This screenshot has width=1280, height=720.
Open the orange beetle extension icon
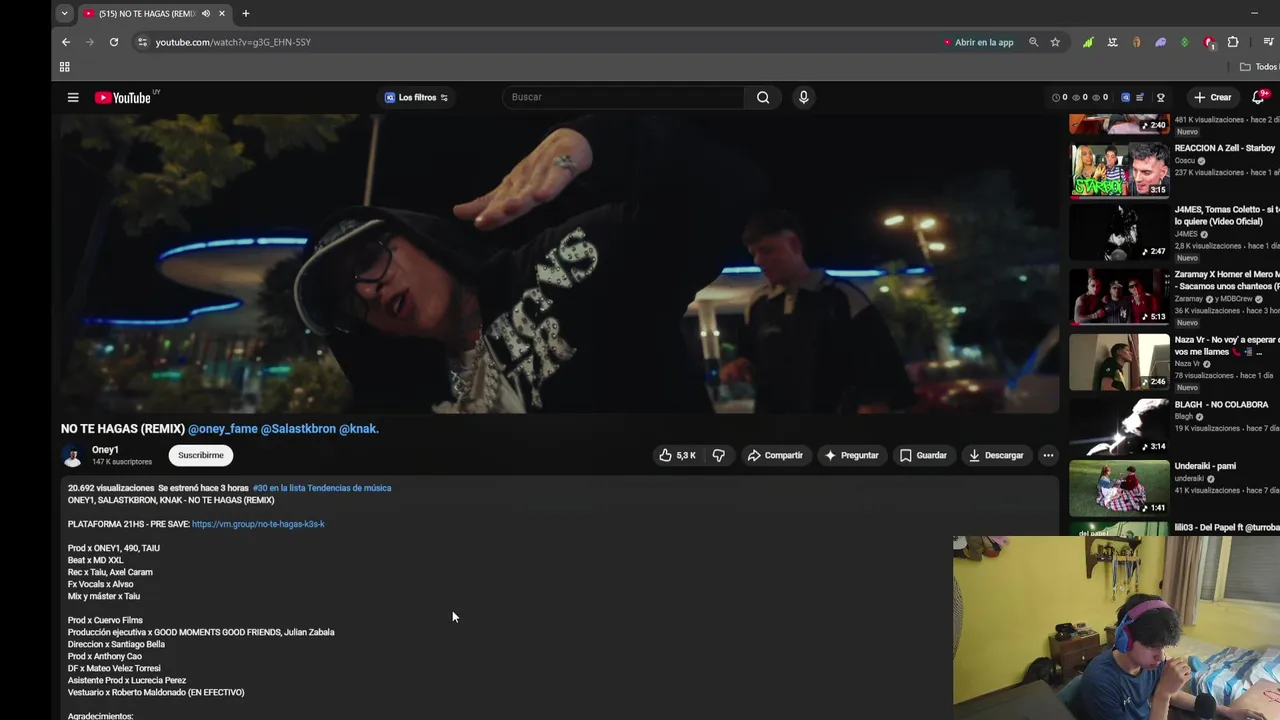(x=1136, y=42)
